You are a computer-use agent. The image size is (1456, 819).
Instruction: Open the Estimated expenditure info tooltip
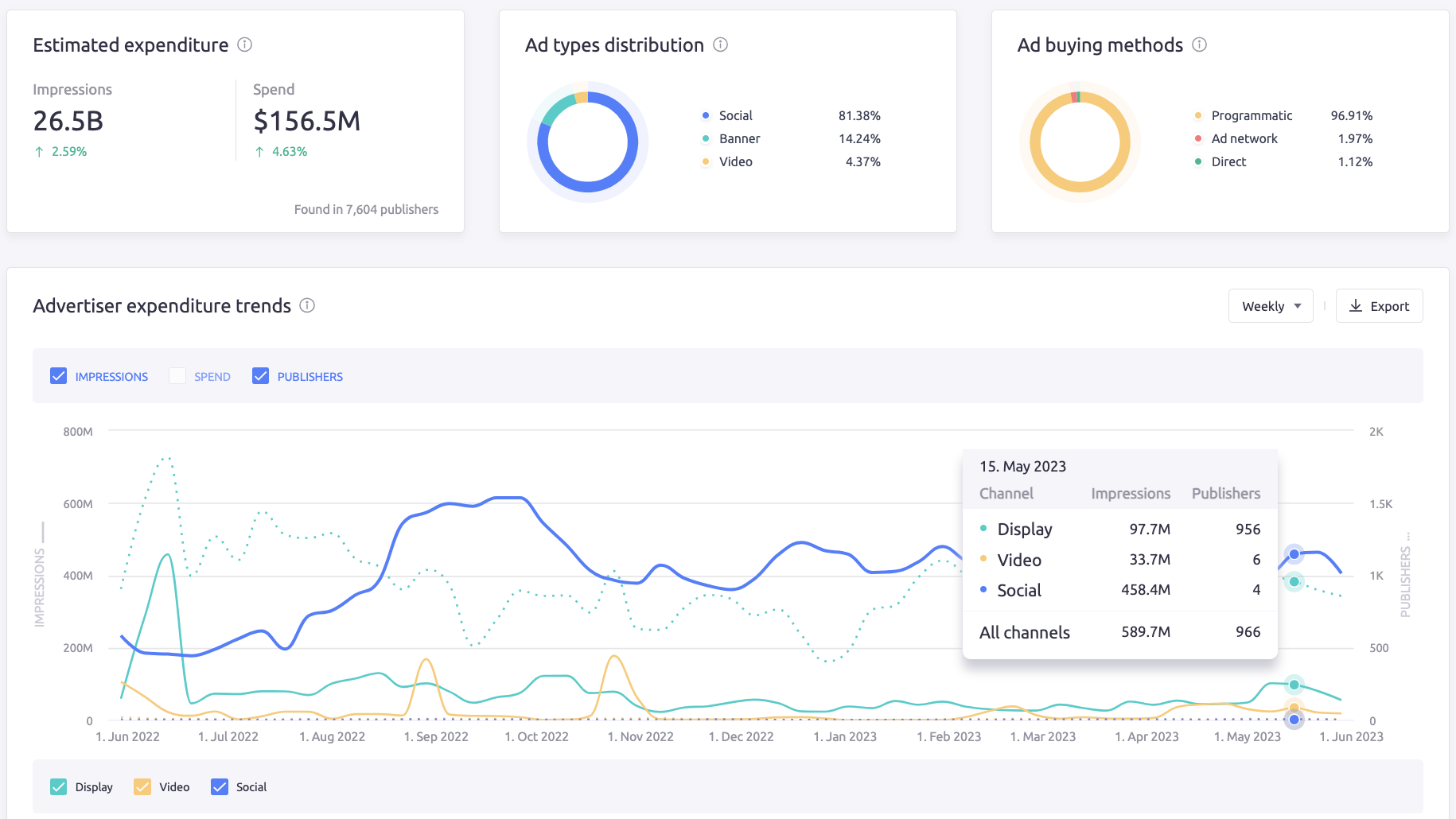[x=245, y=45]
